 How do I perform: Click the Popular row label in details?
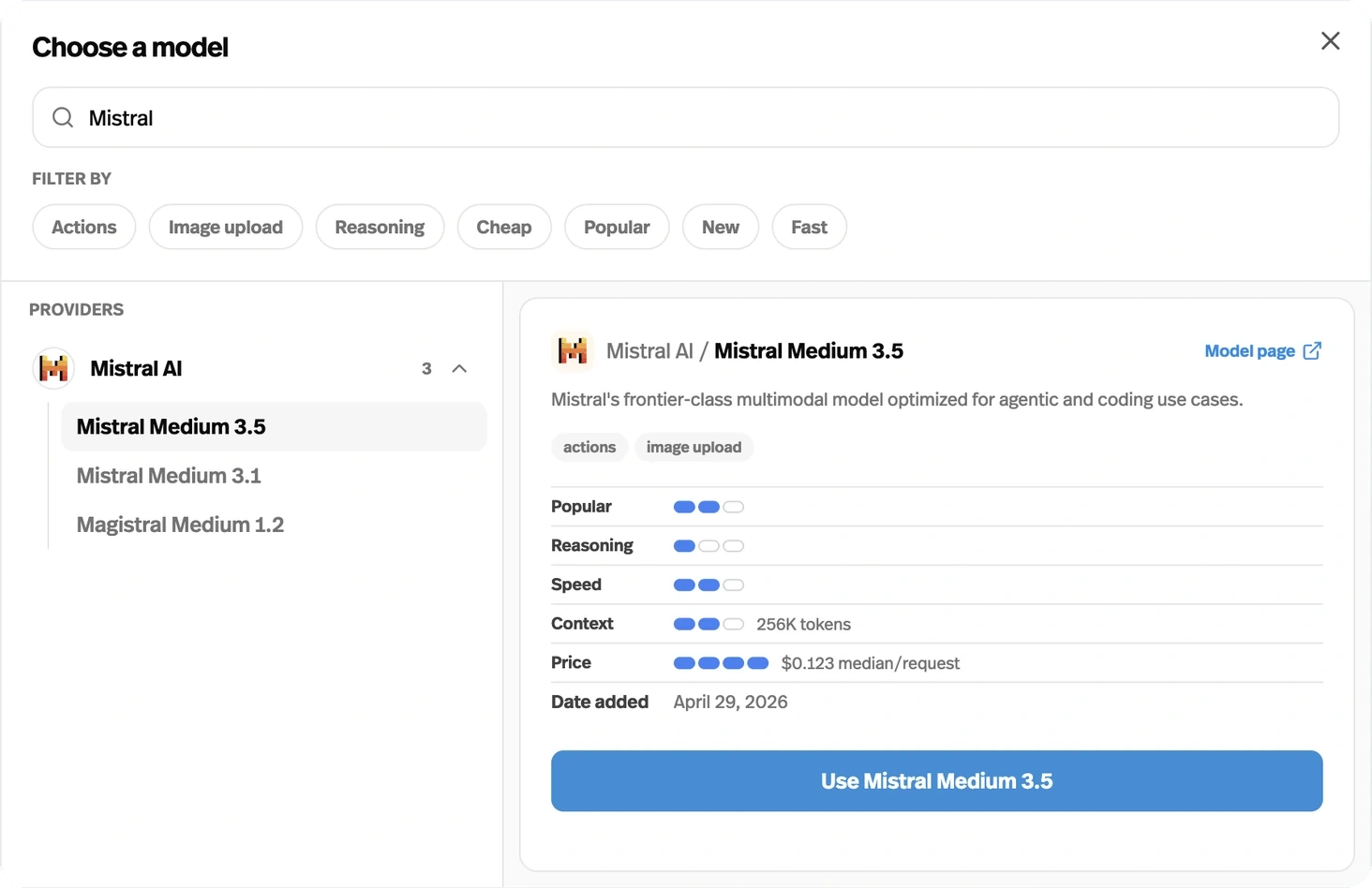tap(581, 506)
